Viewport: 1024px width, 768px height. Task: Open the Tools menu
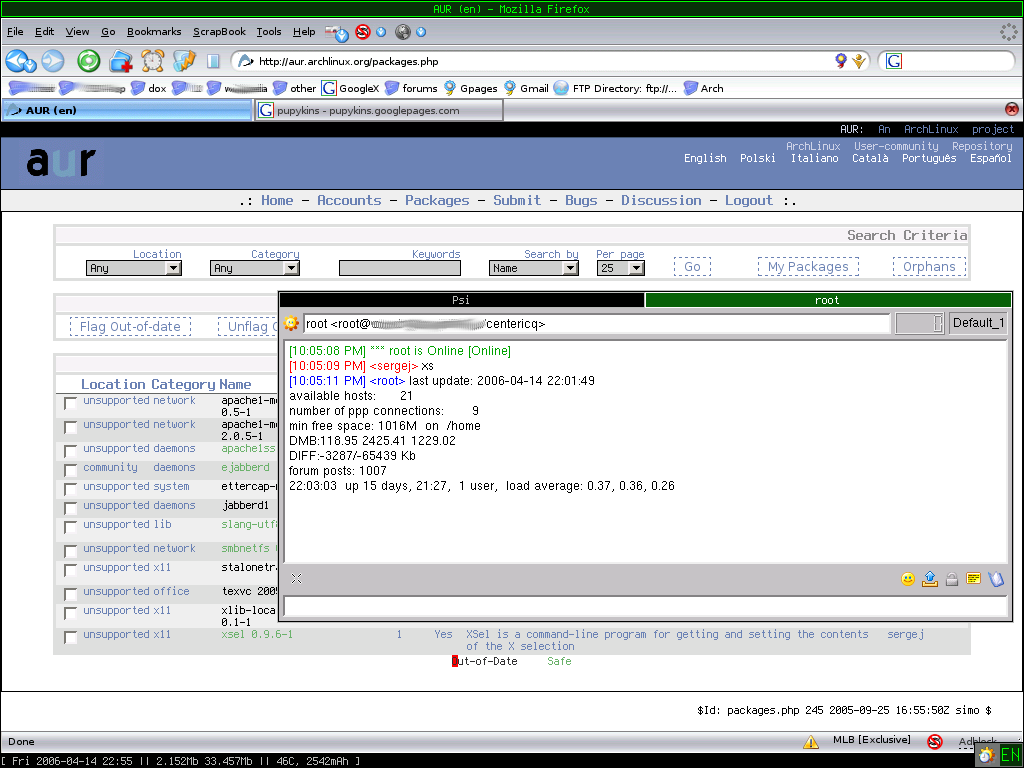click(x=268, y=31)
